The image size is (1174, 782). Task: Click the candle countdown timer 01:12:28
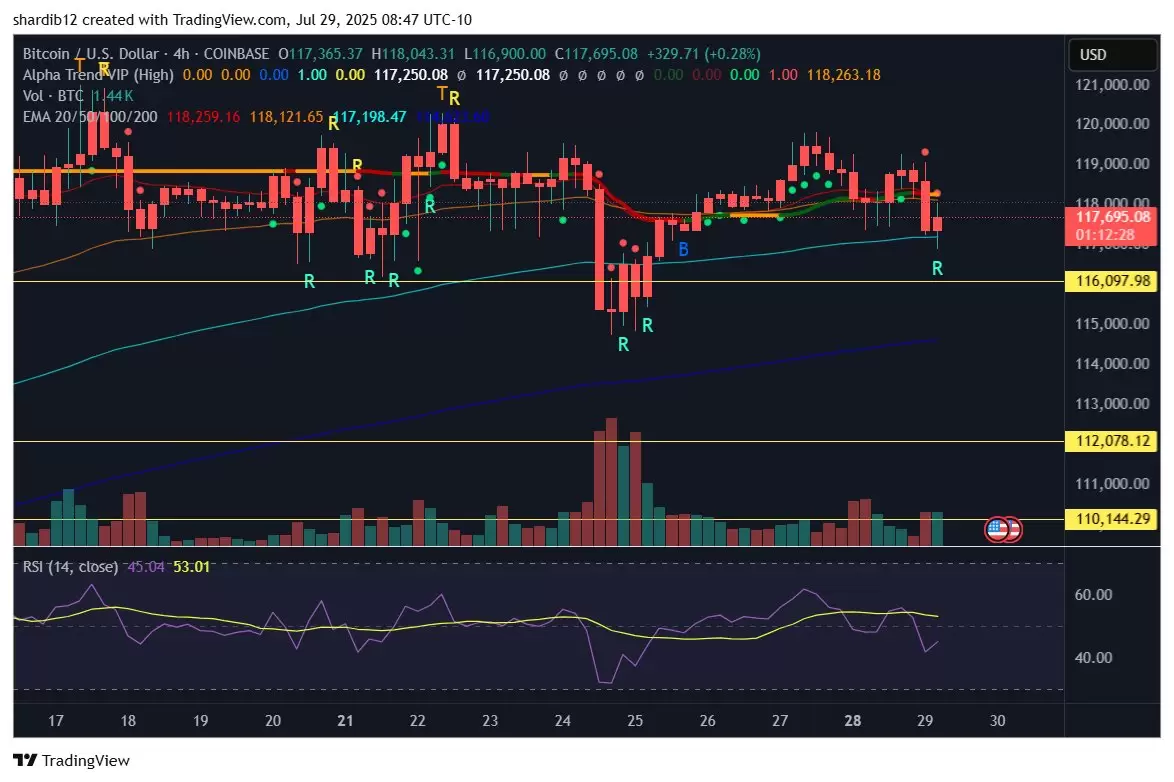[x=1105, y=235]
